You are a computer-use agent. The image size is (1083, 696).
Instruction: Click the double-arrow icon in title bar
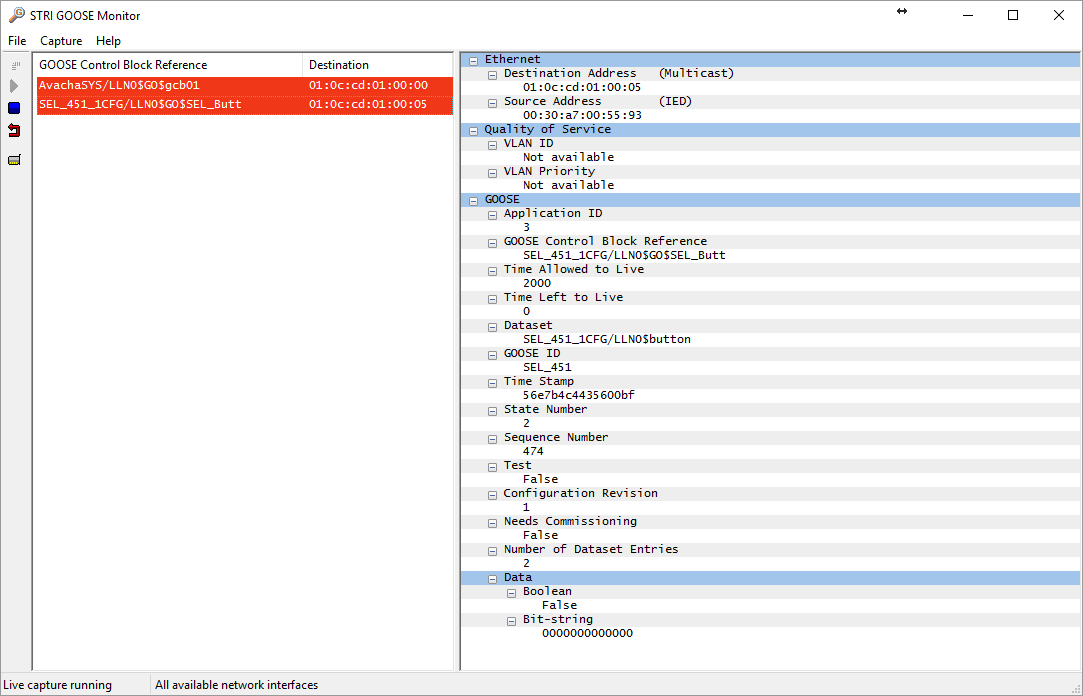901,11
